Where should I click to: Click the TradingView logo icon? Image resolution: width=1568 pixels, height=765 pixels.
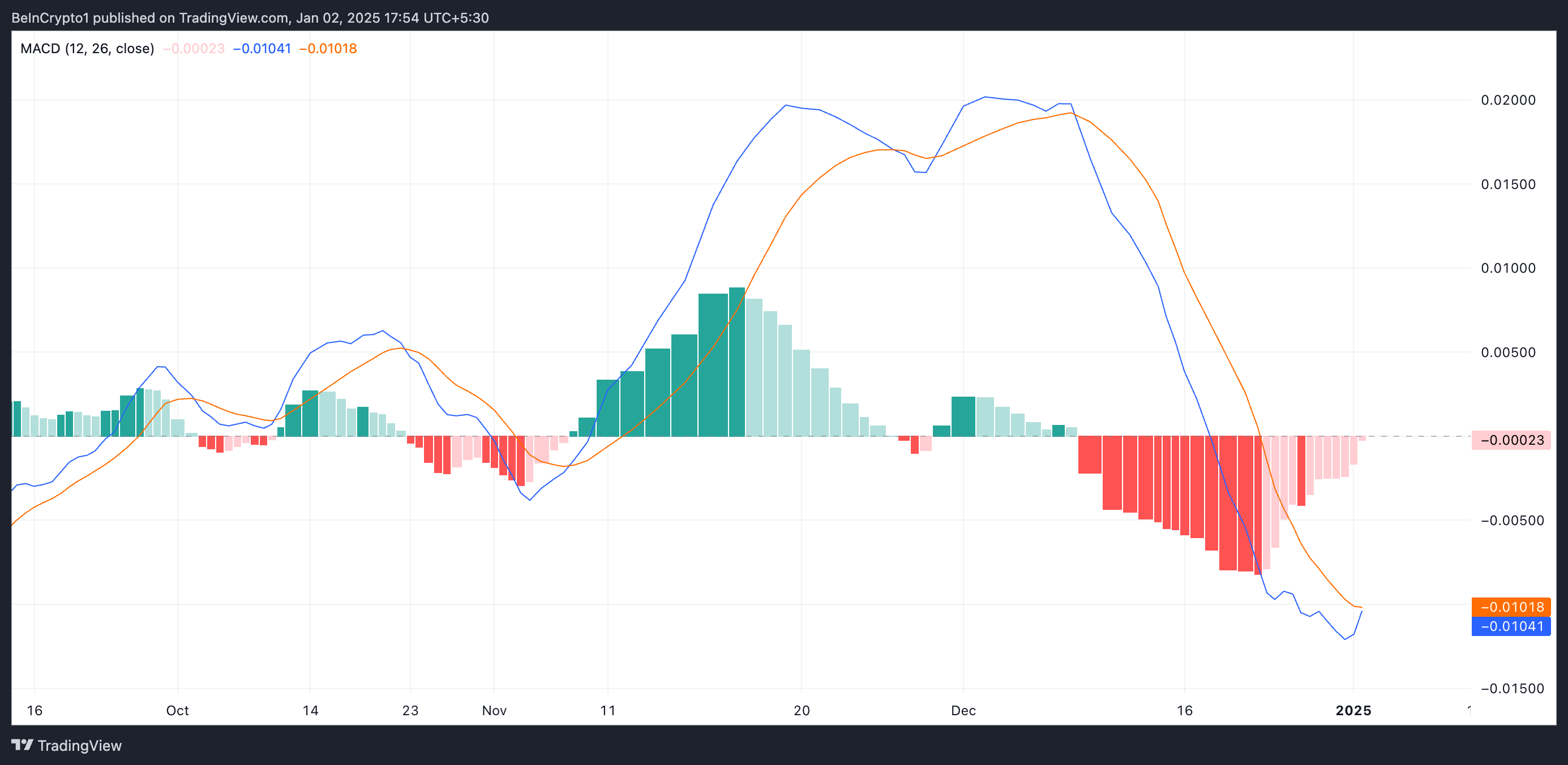point(22,745)
